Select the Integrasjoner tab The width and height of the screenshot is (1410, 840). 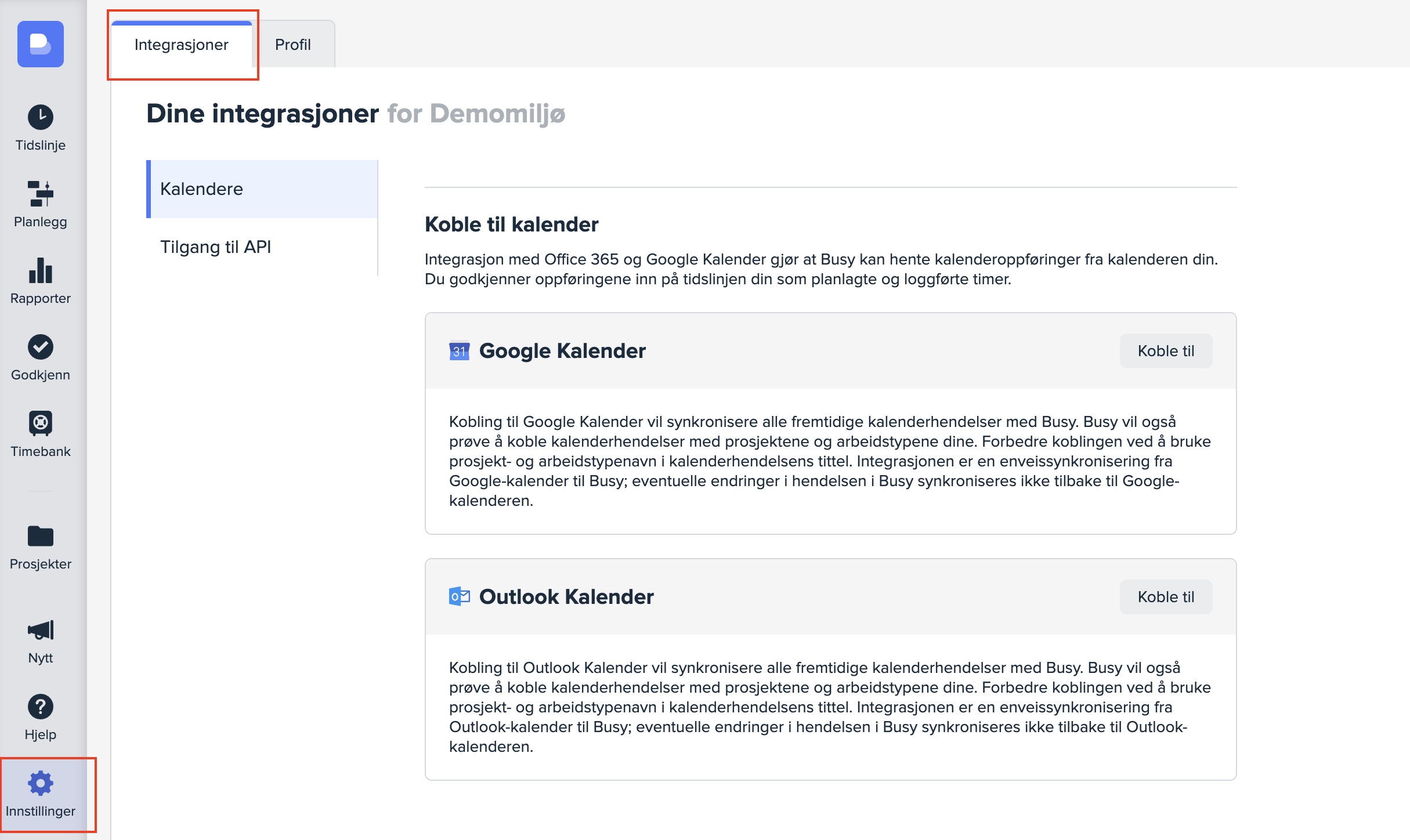[181, 45]
